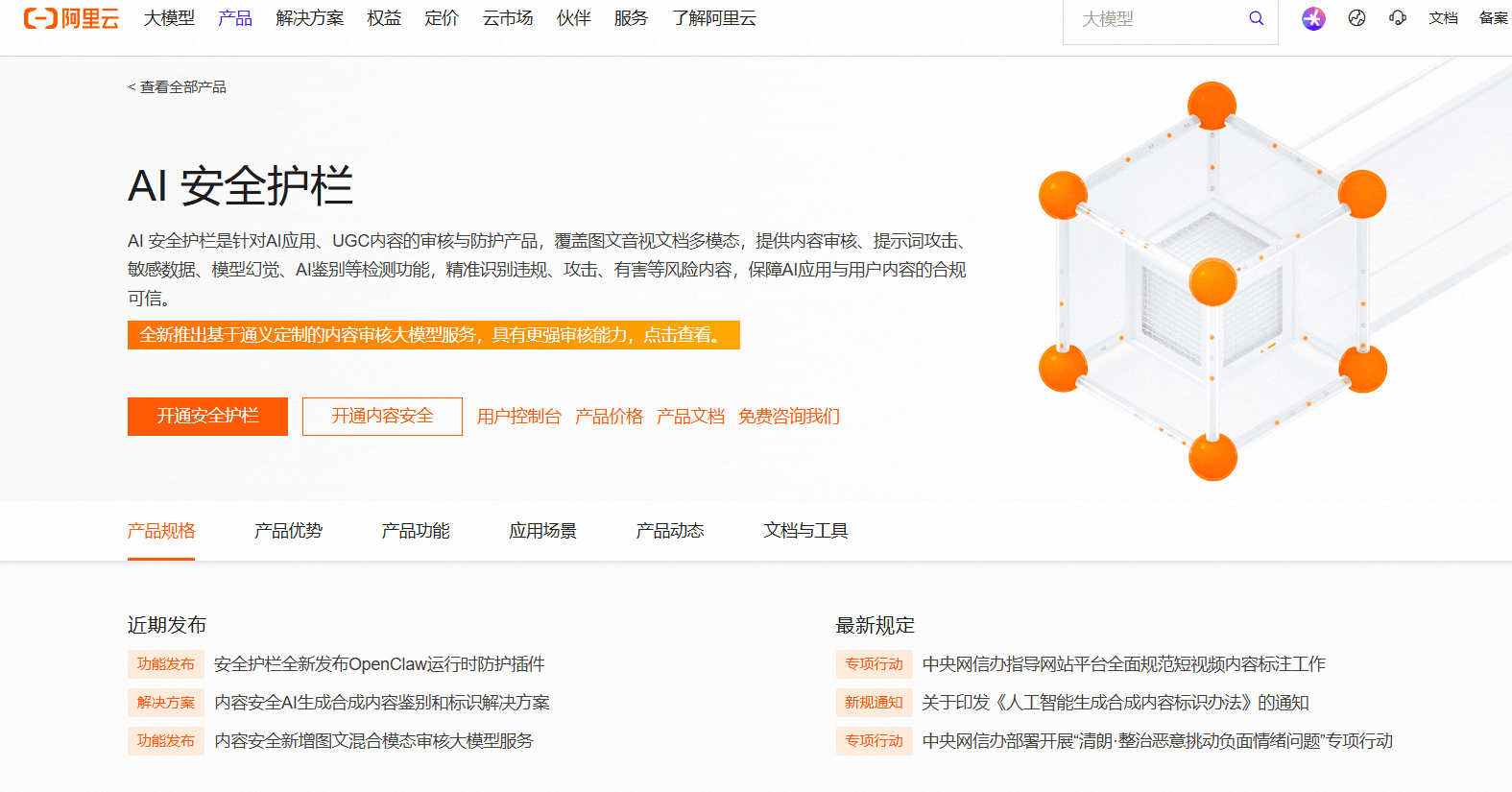The image size is (1512, 792).
Task: Click the search magnifier icon
Action: [1256, 18]
